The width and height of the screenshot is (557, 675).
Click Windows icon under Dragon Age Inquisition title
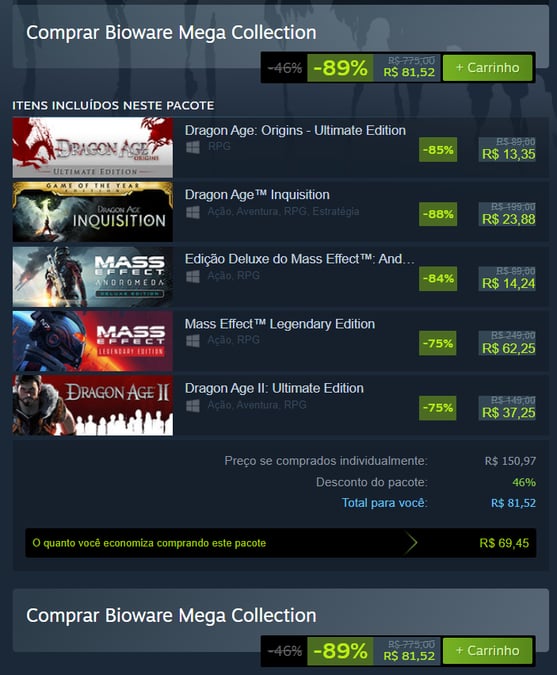point(193,212)
